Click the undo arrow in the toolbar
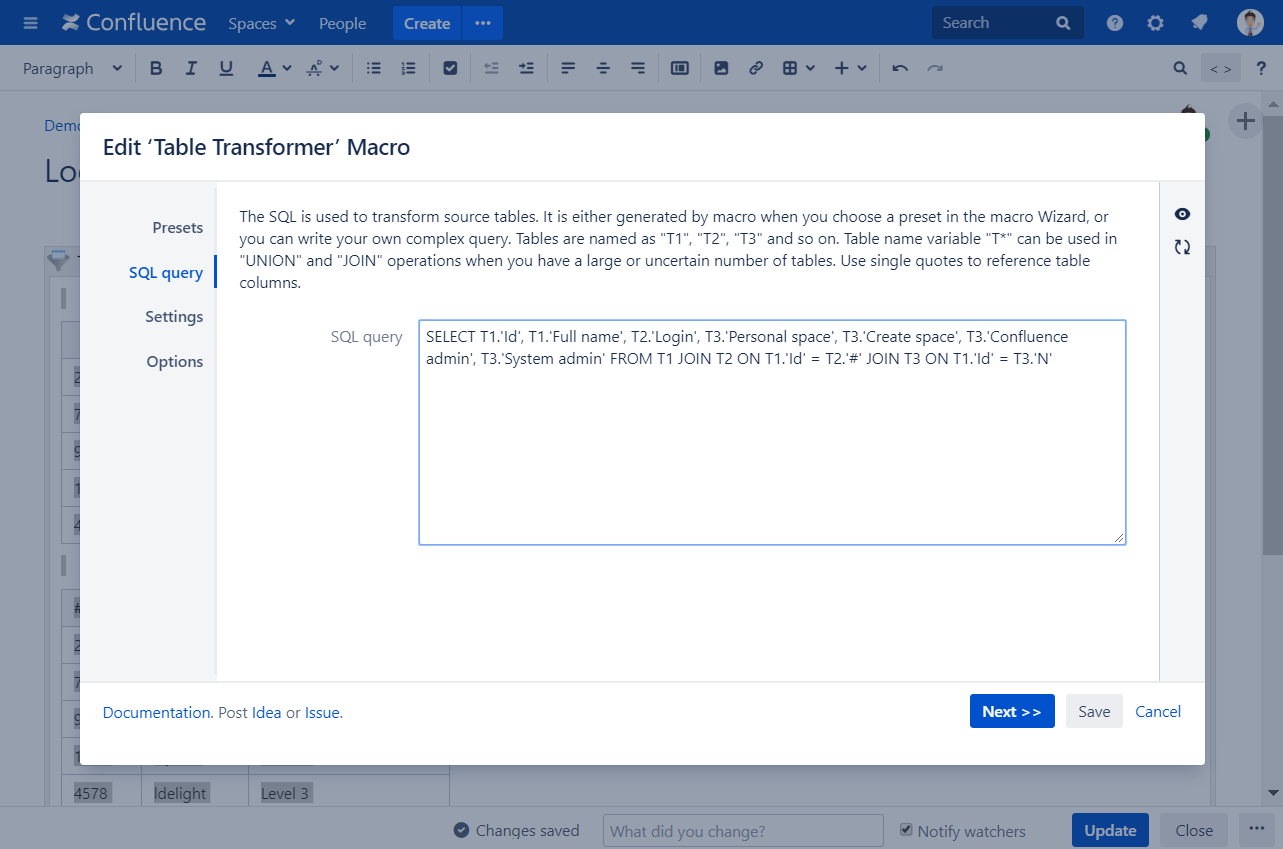 point(900,68)
